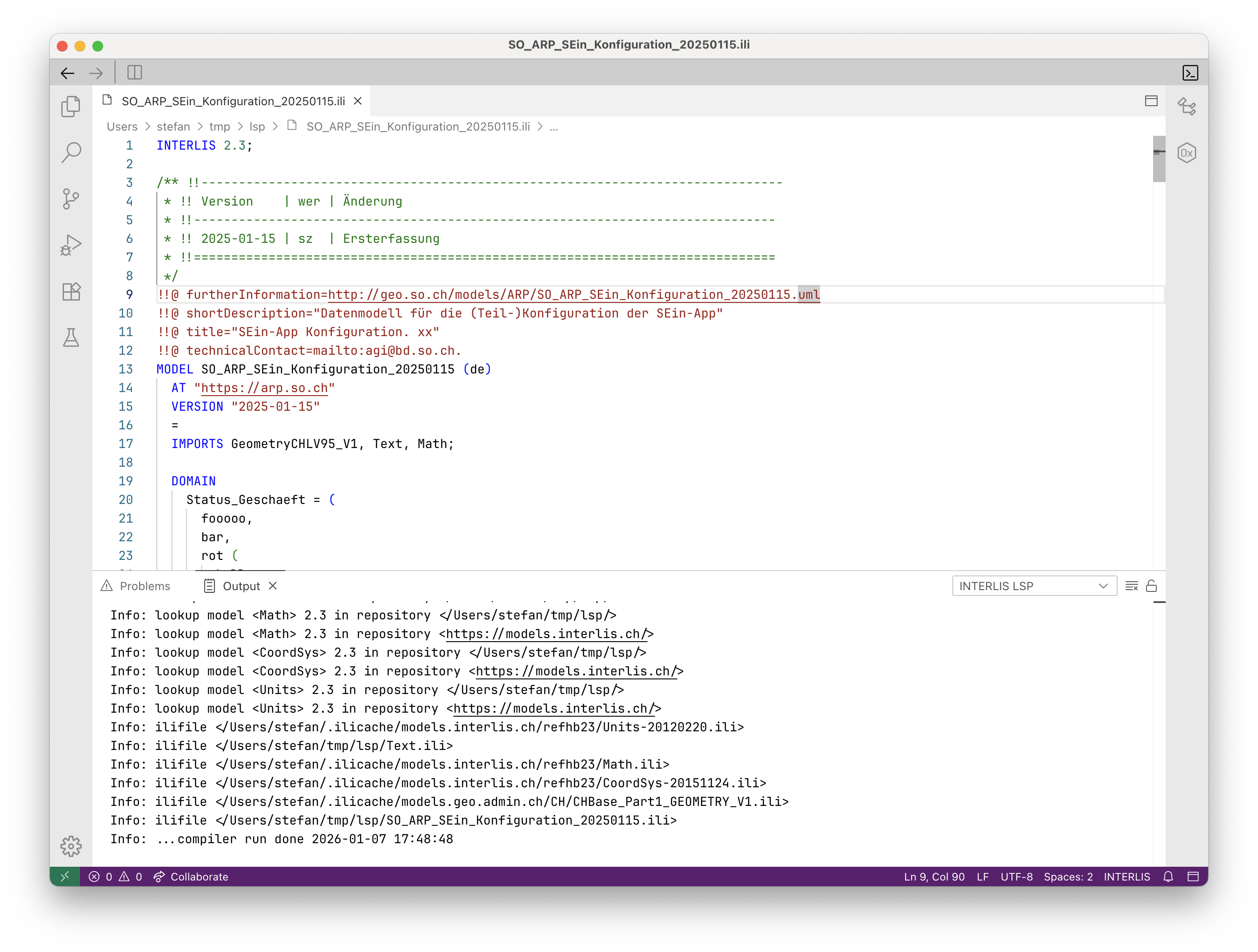Click the Collaborate status bar button

point(191,877)
